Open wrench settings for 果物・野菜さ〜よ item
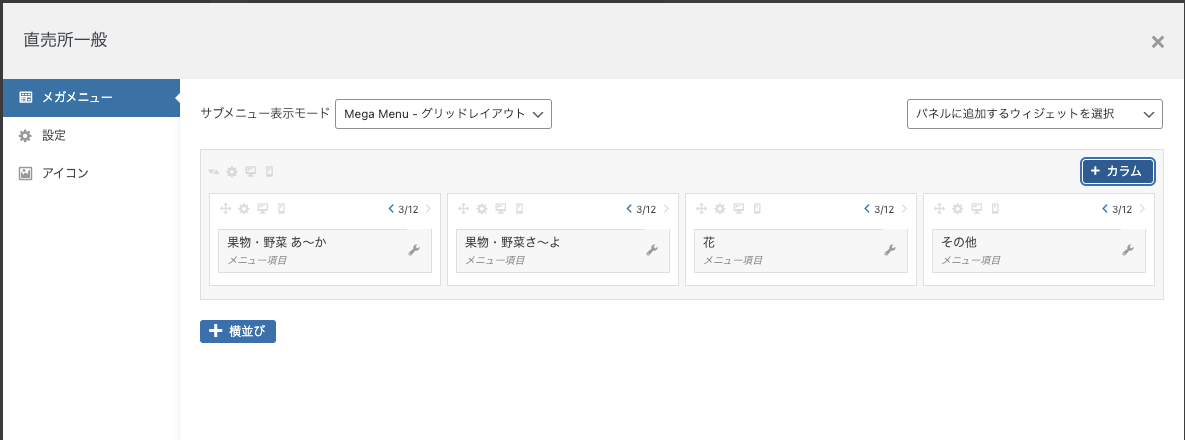 click(651, 250)
